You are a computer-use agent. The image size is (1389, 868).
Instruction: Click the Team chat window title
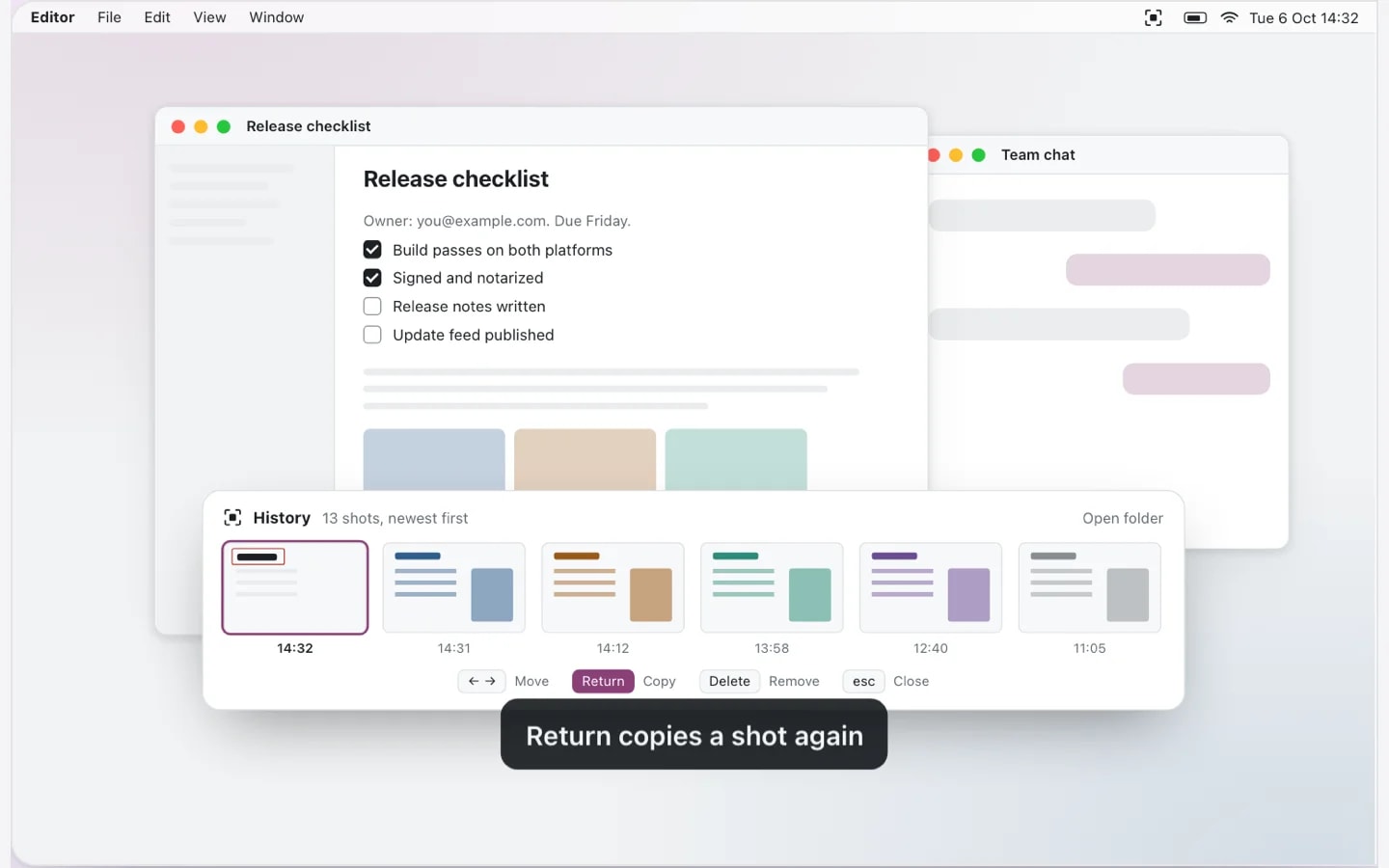[x=1038, y=155]
